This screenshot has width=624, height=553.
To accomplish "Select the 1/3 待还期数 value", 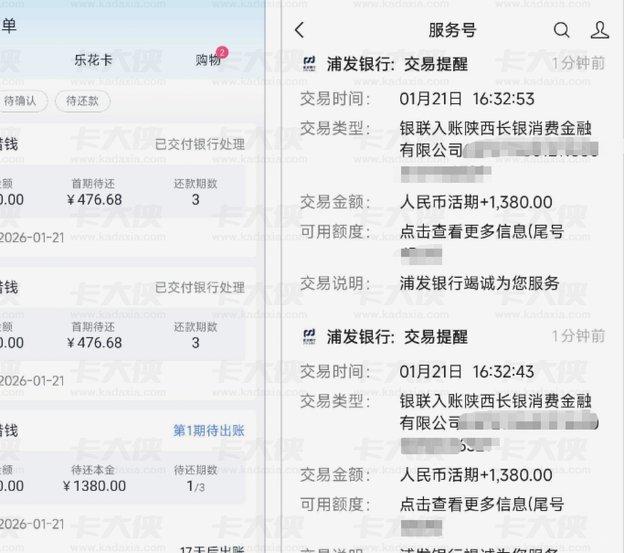I will [196, 486].
